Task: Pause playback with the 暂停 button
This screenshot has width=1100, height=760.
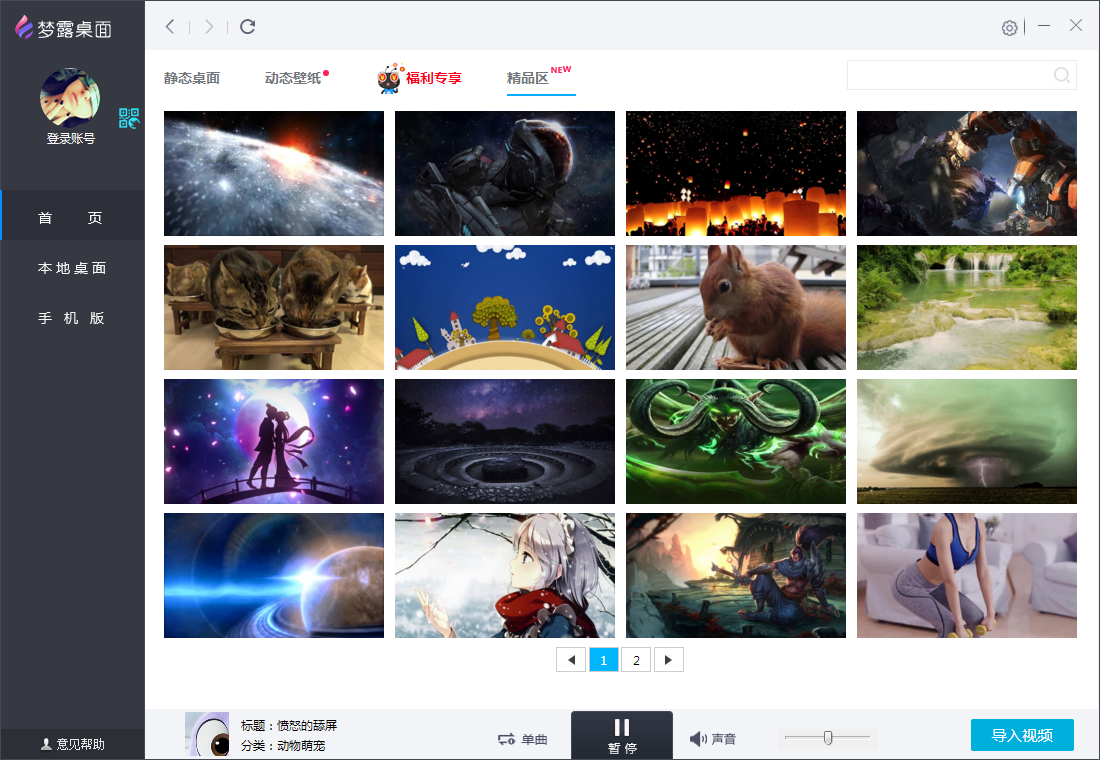Action: coord(622,735)
